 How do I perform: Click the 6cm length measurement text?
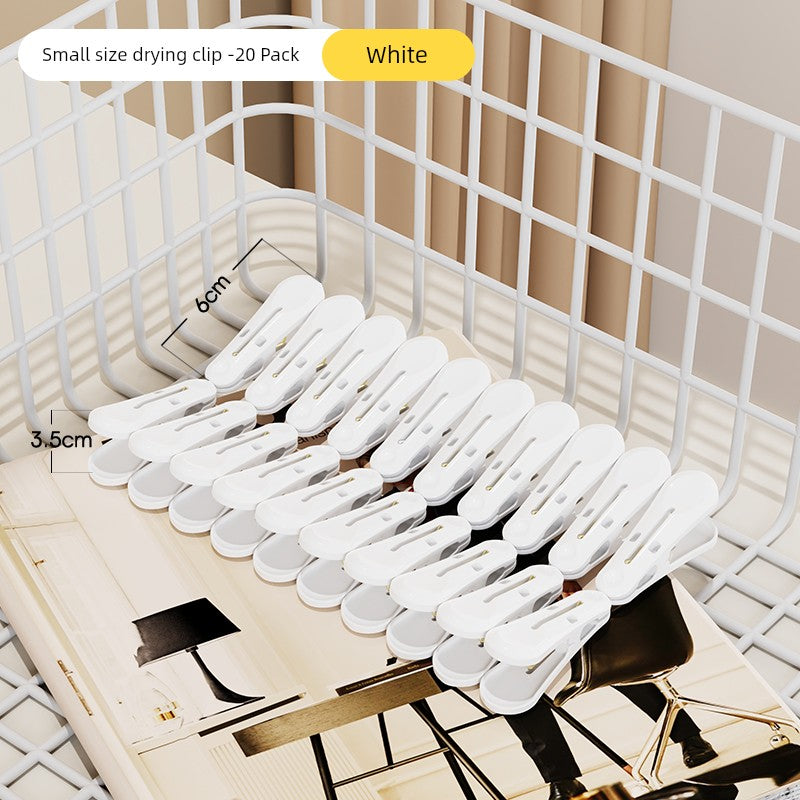(213, 293)
